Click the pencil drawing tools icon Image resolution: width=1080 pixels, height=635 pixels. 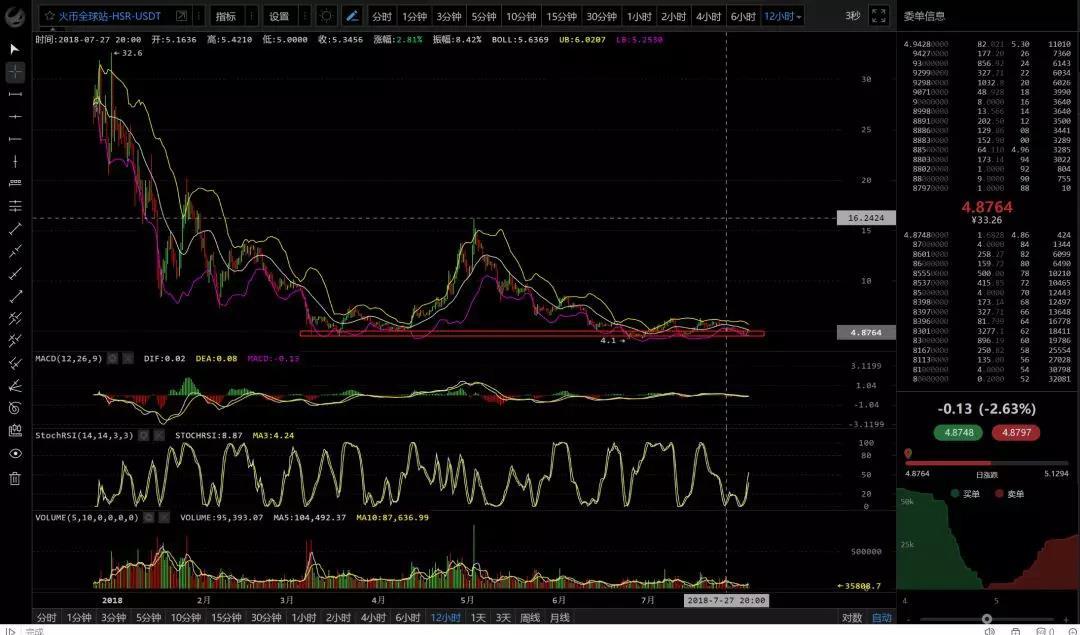click(352, 16)
